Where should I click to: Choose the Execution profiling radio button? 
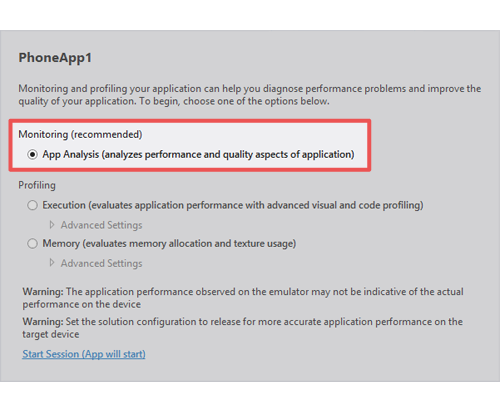[x=32, y=205]
